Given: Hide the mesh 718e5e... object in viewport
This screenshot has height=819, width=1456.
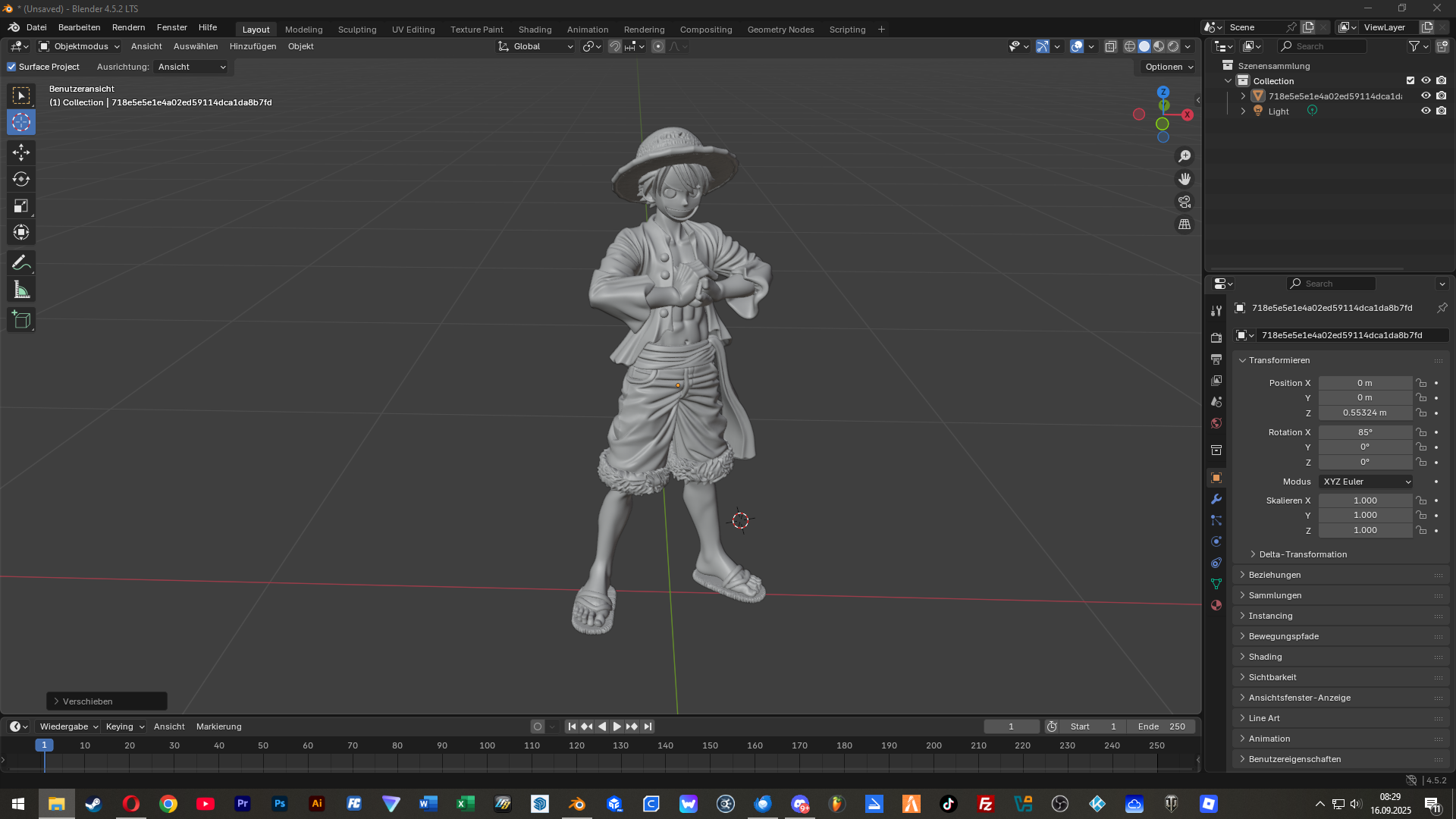Looking at the screenshot, I should 1426,96.
